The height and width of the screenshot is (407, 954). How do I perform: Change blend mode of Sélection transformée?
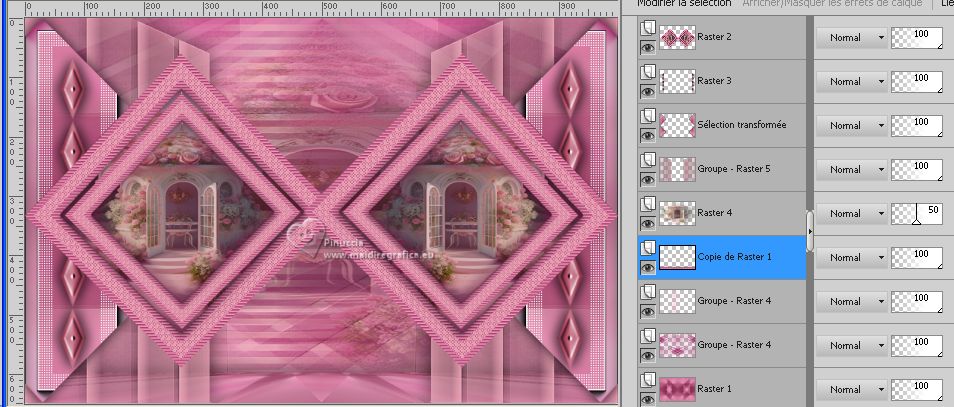point(851,125)
